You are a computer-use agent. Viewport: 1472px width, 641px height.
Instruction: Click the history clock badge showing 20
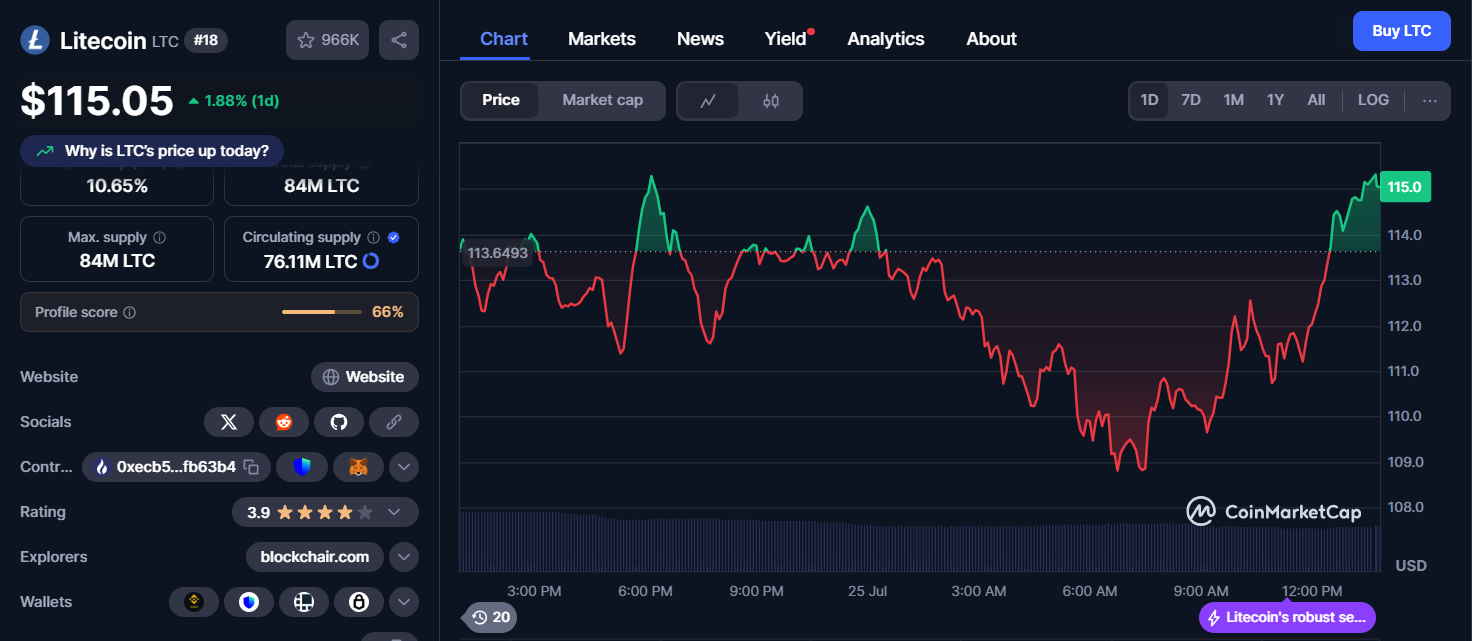[x=490, y=617]
